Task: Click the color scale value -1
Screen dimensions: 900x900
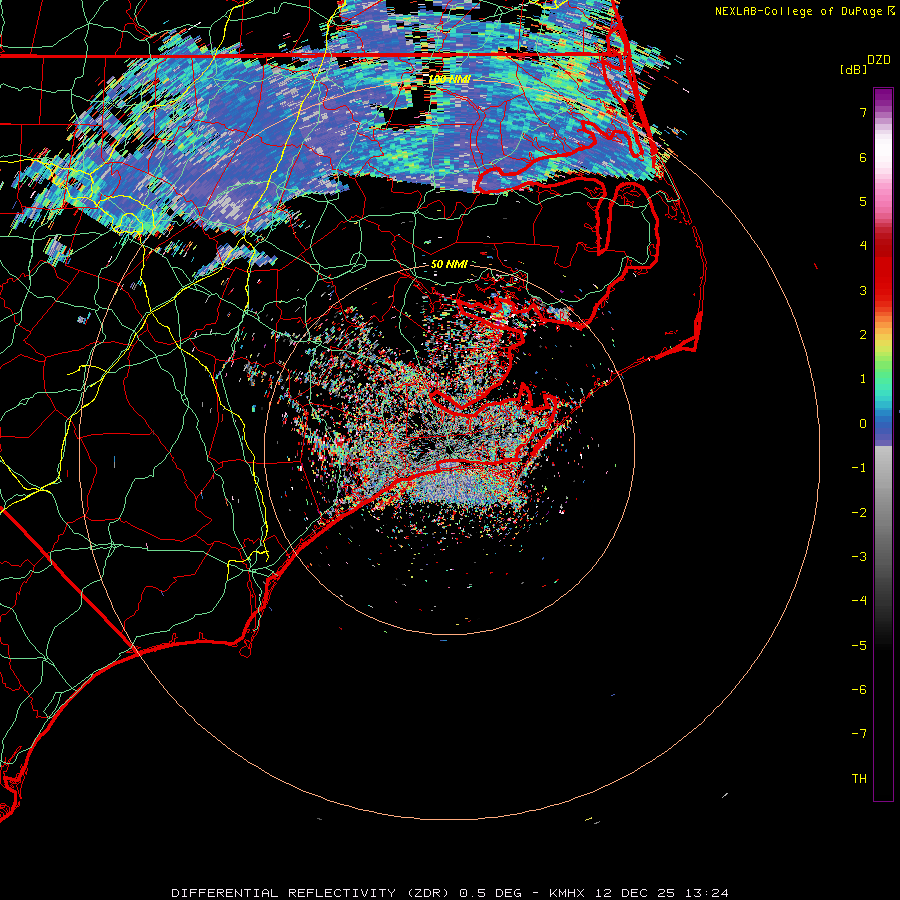Action: pos(859,468)
